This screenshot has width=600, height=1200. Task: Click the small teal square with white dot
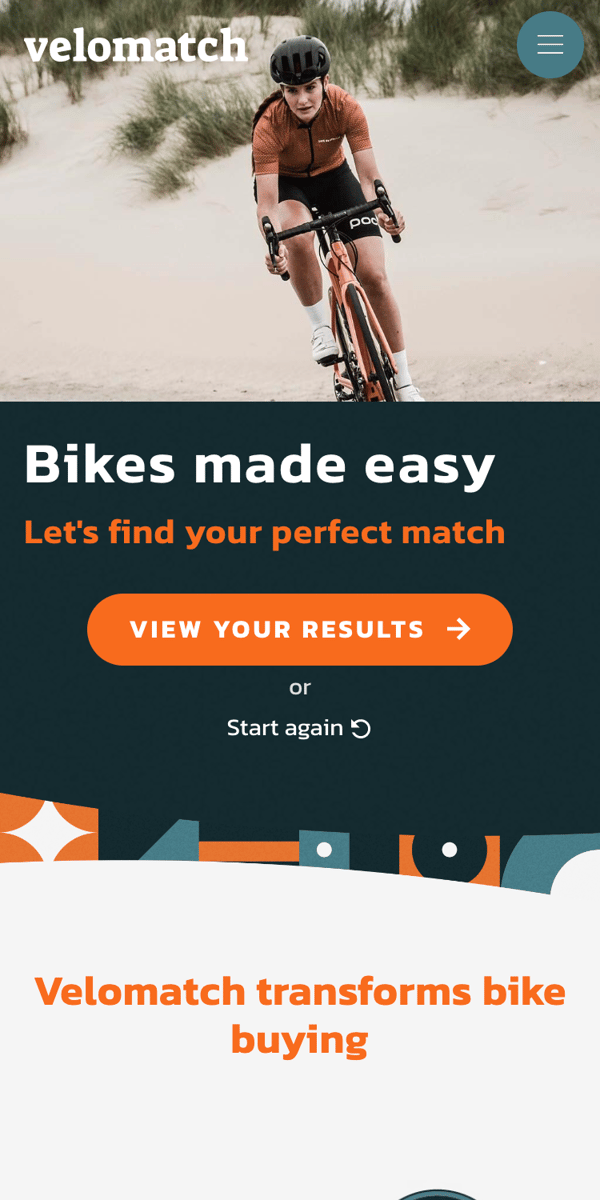(324, 849)
